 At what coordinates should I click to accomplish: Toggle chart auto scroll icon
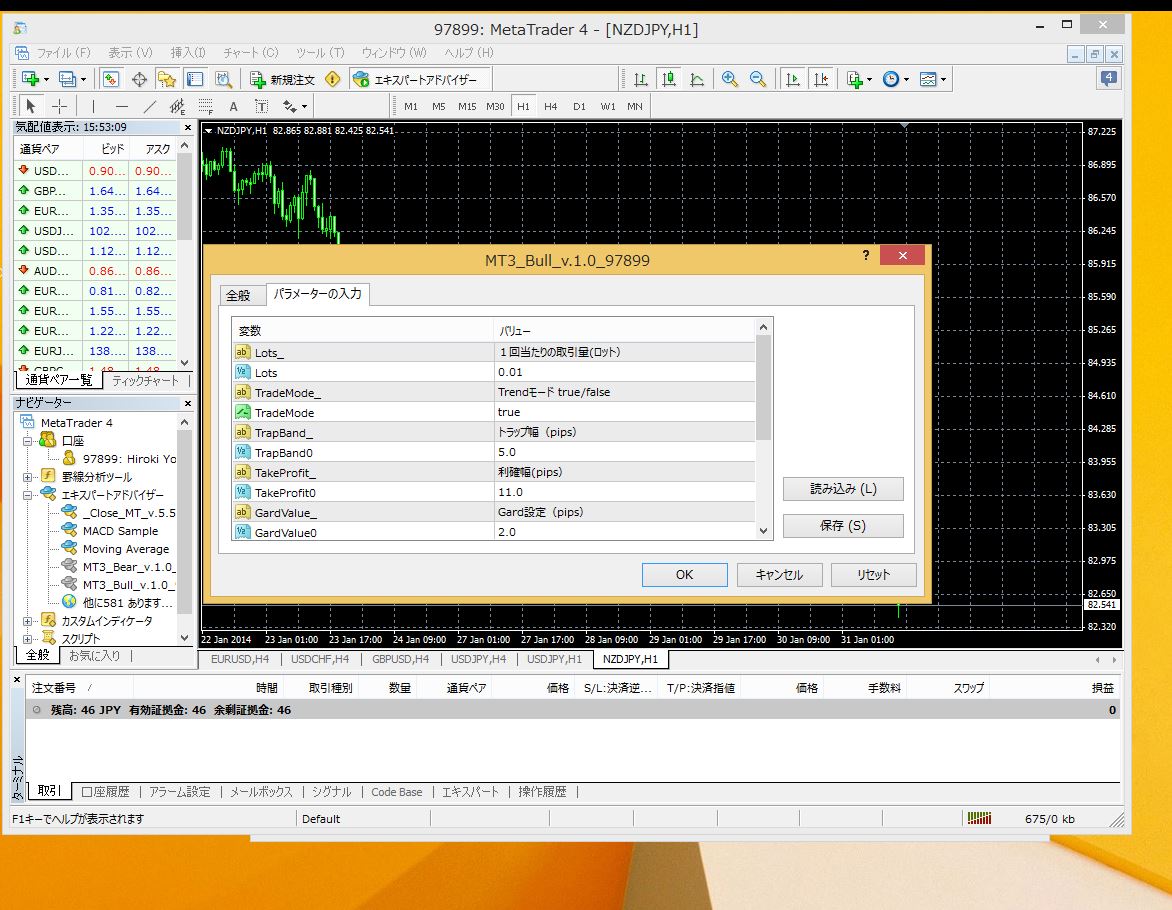pyautogui.click(x=793, y=79)
